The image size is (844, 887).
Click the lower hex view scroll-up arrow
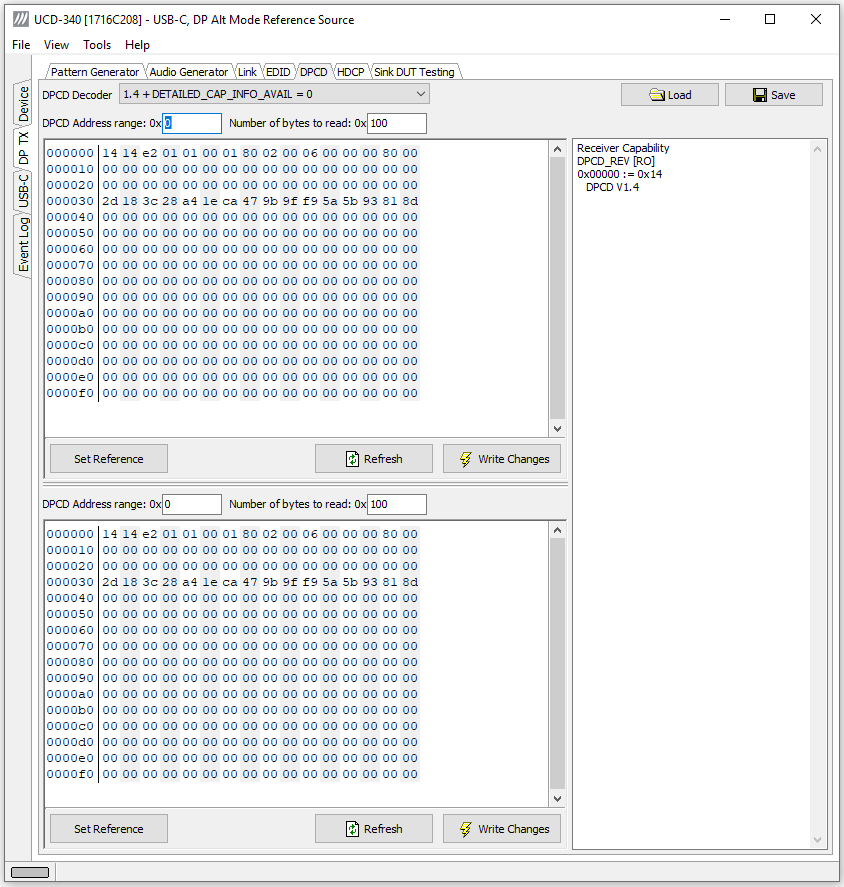[x=557, y=530]
